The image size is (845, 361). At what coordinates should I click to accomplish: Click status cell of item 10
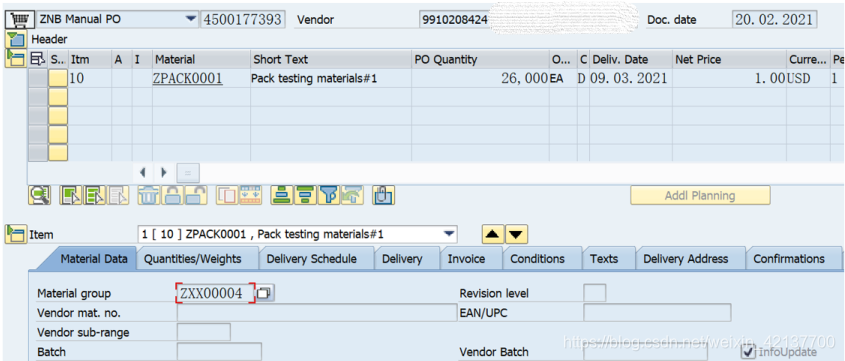coord(58,79)
